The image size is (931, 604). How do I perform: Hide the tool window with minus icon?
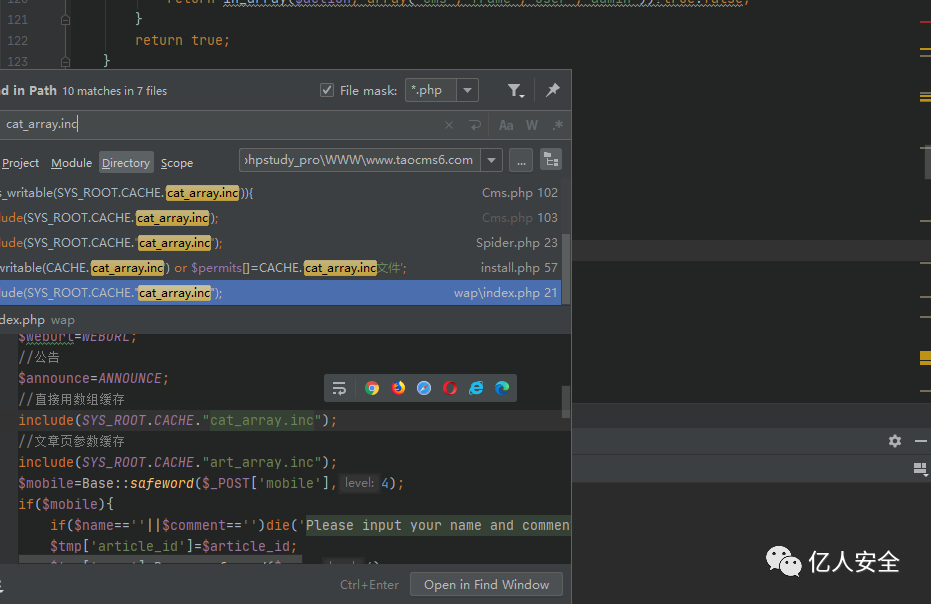click(x=921, y=441)
